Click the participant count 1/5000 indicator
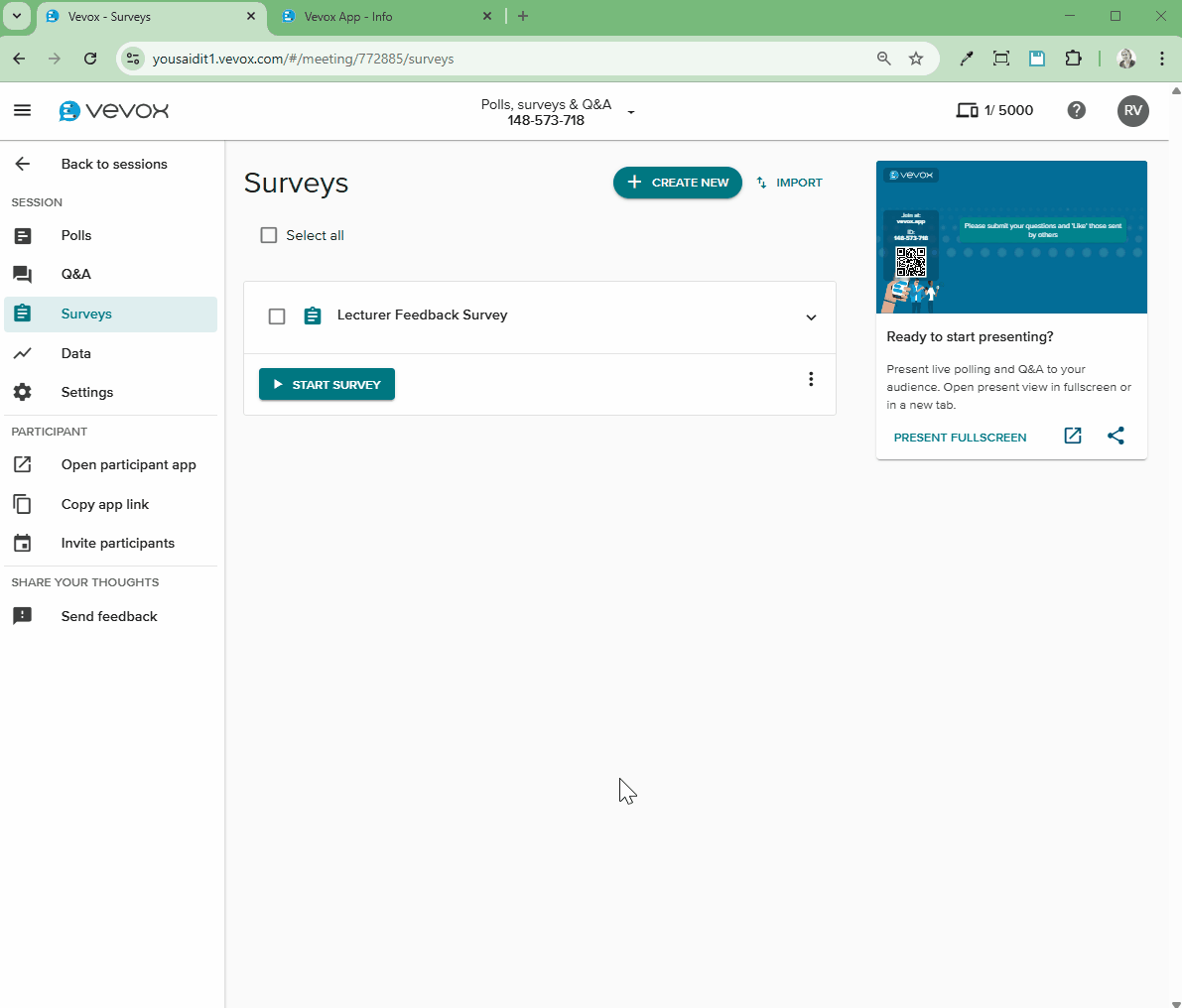 tap(995, 110)
